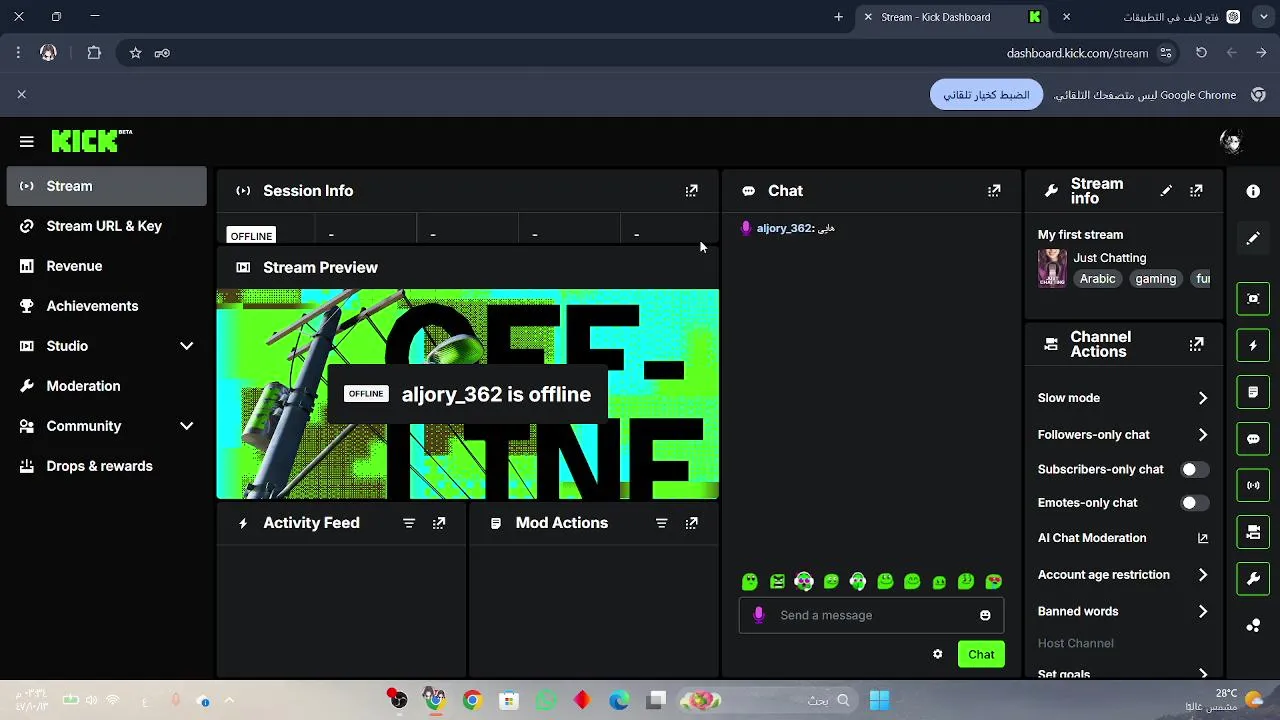
Task: Toggle Chat bubble widget in right rail
Action: pos(1253,439)
